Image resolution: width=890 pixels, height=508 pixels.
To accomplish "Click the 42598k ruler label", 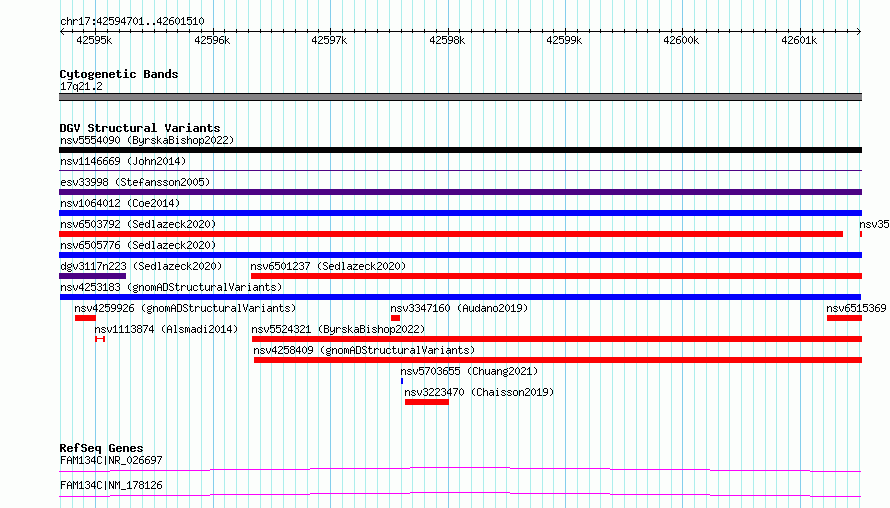I will coord(447,40).
